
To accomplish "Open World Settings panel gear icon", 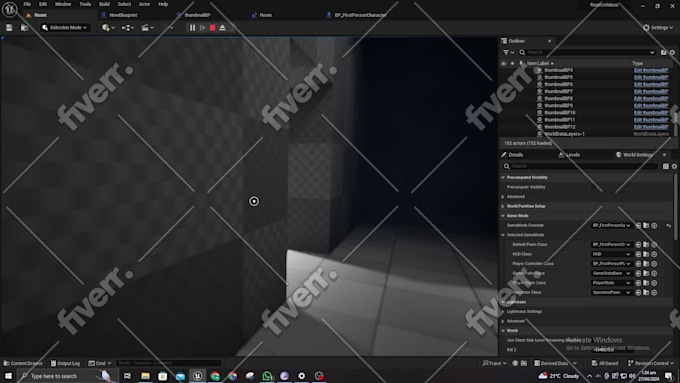I will 674,166.
